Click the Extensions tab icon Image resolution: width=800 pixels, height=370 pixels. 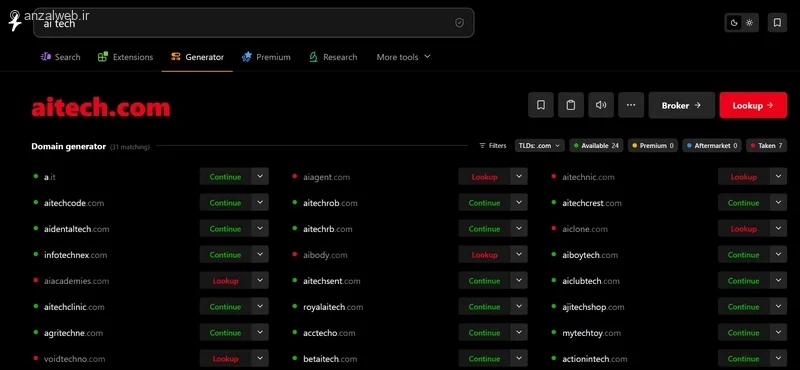click(x=103, y=57)
